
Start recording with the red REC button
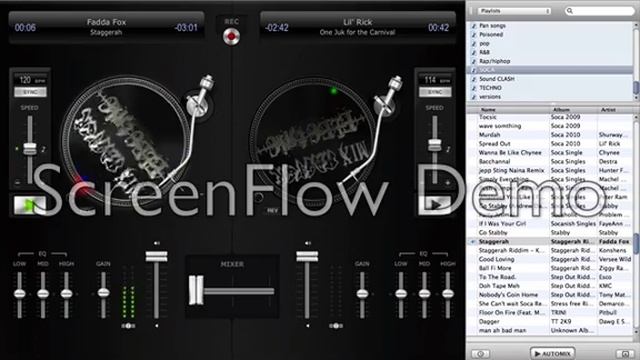231,36
